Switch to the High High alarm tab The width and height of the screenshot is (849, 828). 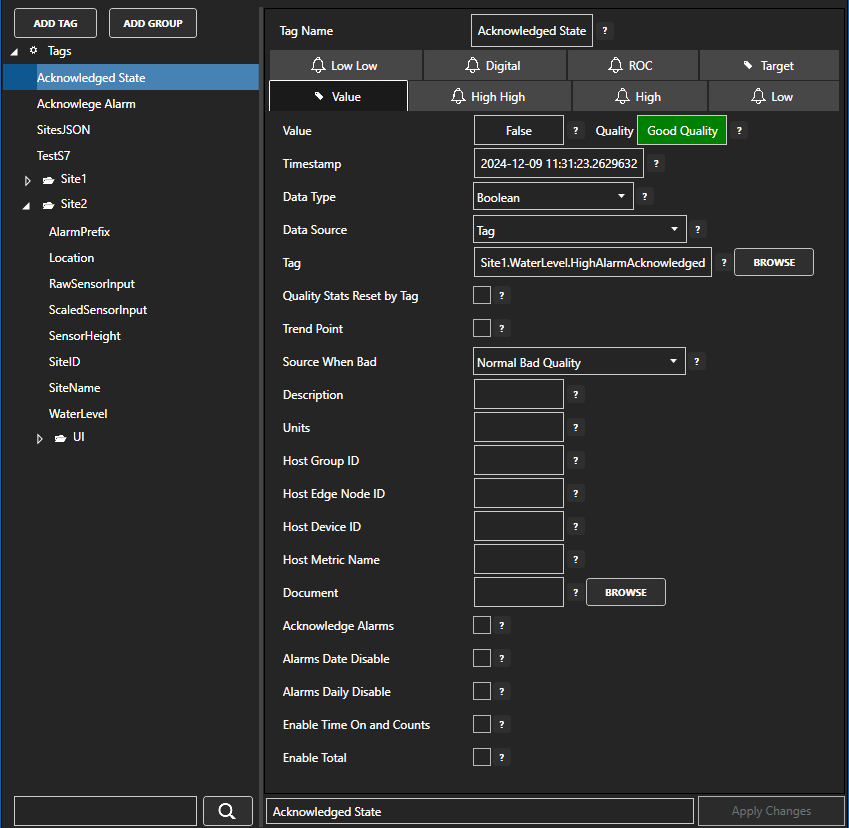489,97
